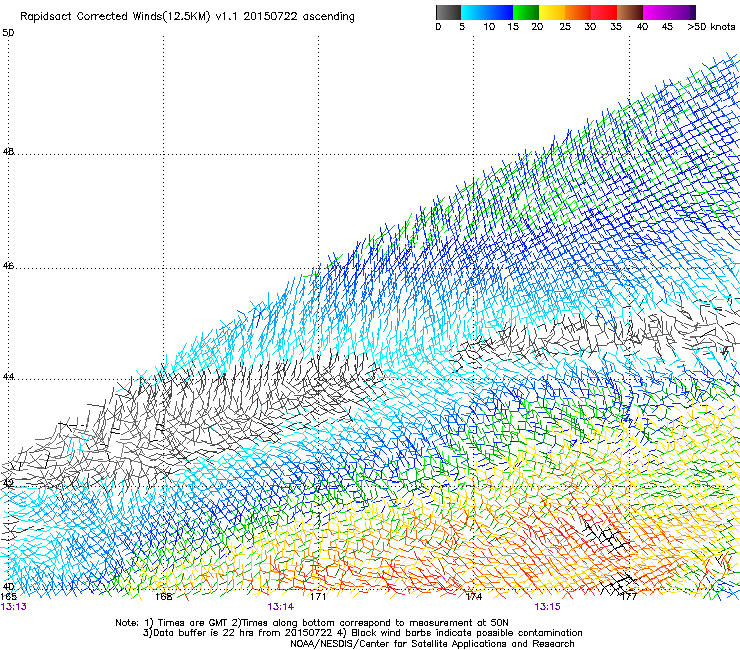
Task: Click the '>50 knots' legend label
Action: pos(711,27)
